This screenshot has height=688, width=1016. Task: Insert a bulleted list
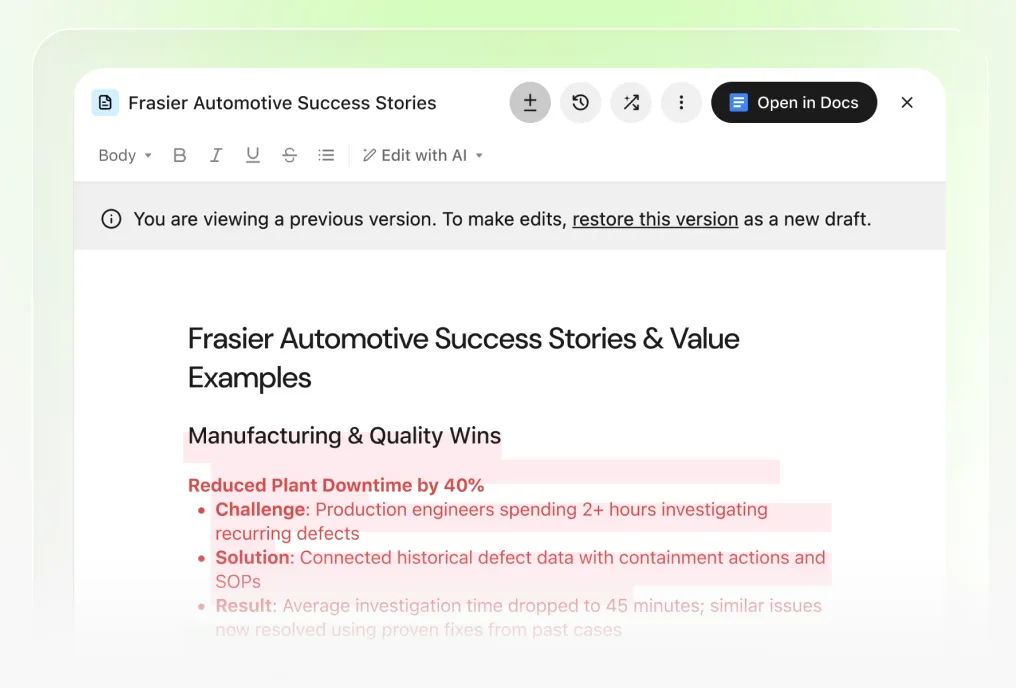[326, 155]
